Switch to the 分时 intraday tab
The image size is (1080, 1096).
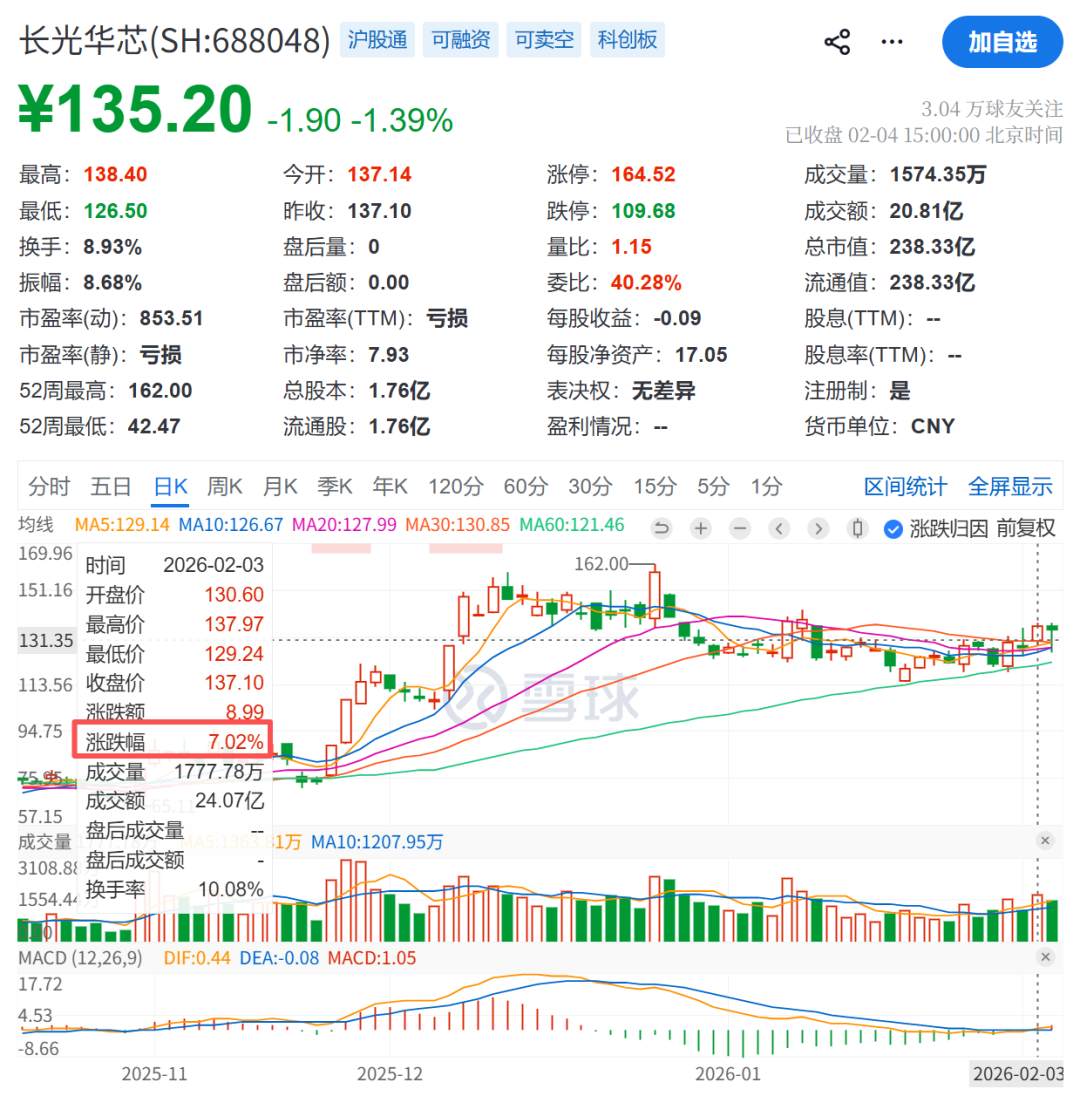pyautogui.click(x=49, y=487)
